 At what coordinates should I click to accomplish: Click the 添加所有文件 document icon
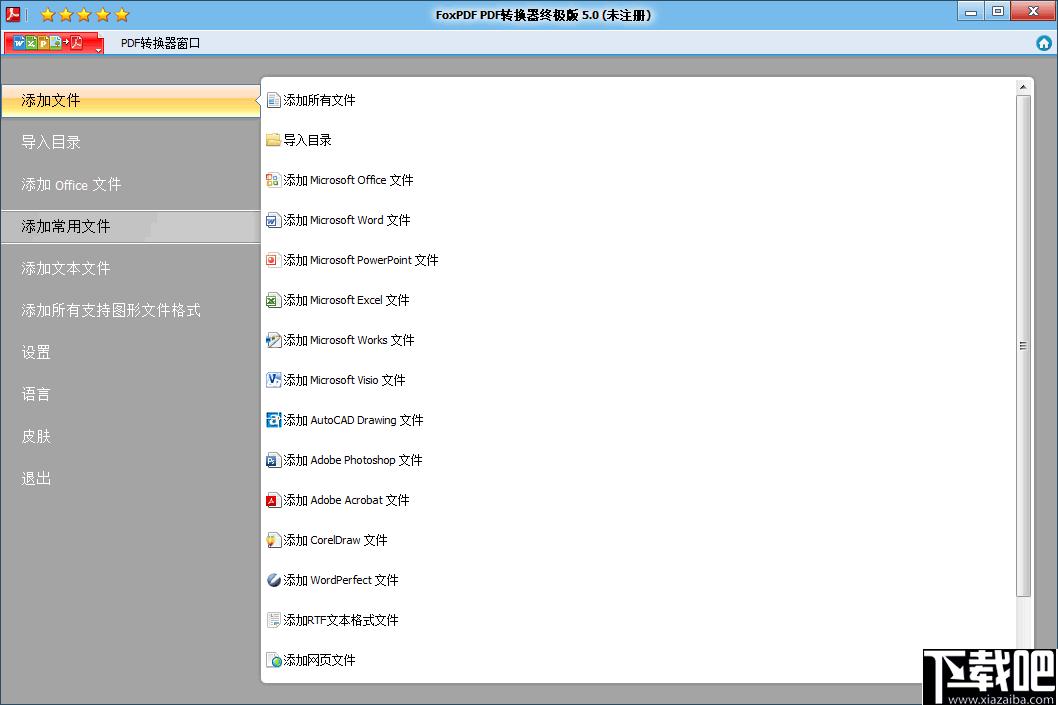[273, 101]
